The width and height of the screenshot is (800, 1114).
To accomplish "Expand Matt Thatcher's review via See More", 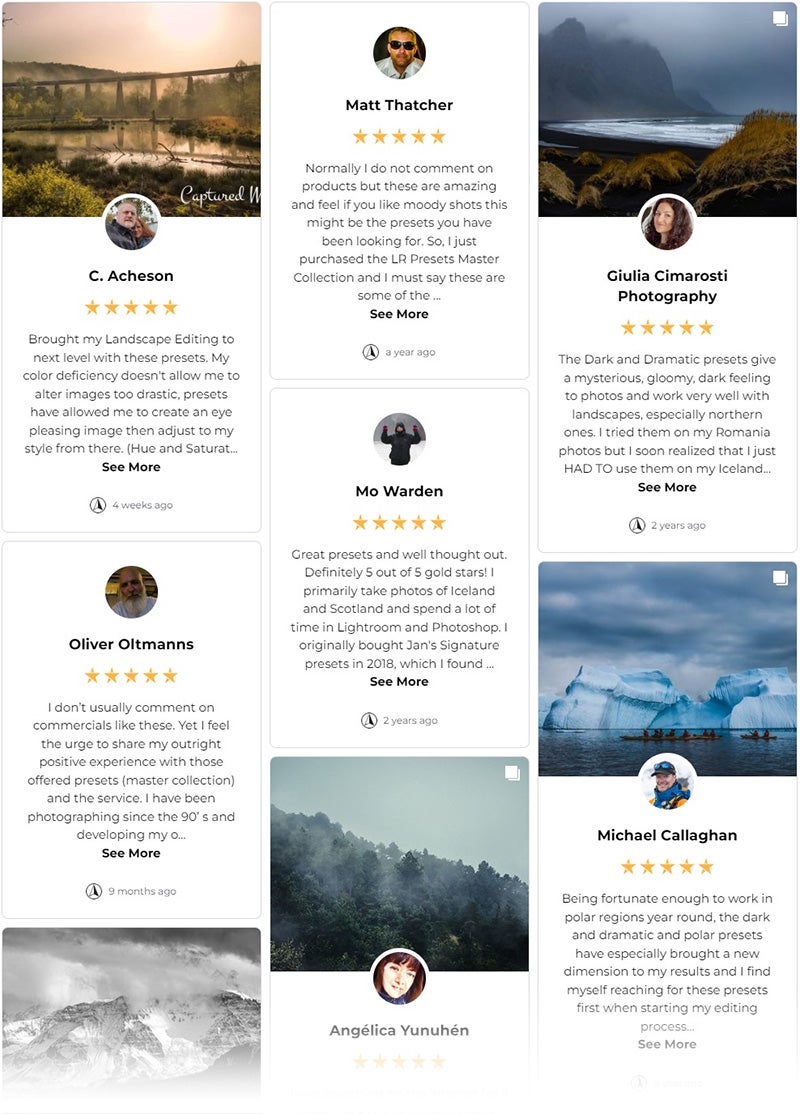I will point(399,314).
